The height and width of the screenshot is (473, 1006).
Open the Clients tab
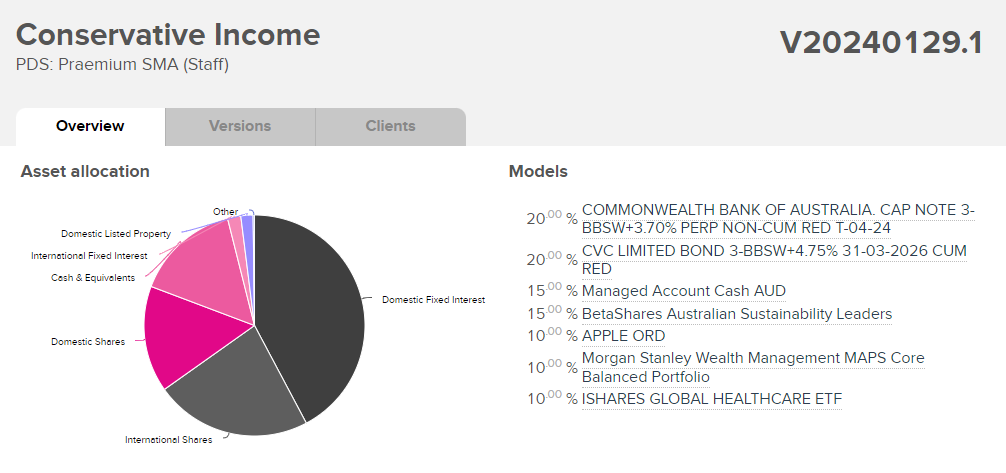pos(390,126)
